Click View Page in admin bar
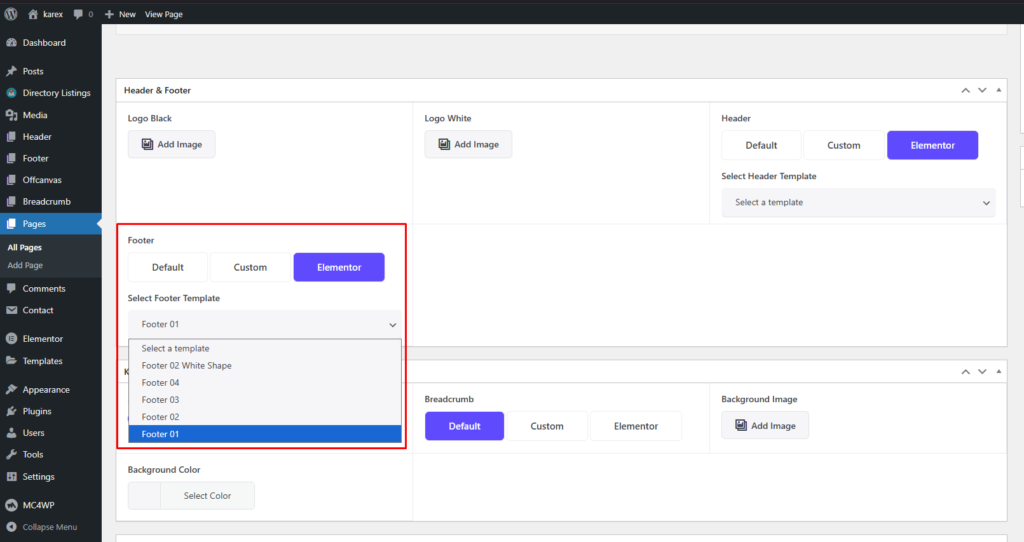The height and width of the screenshot is (542, 1024). click(164, 14)
